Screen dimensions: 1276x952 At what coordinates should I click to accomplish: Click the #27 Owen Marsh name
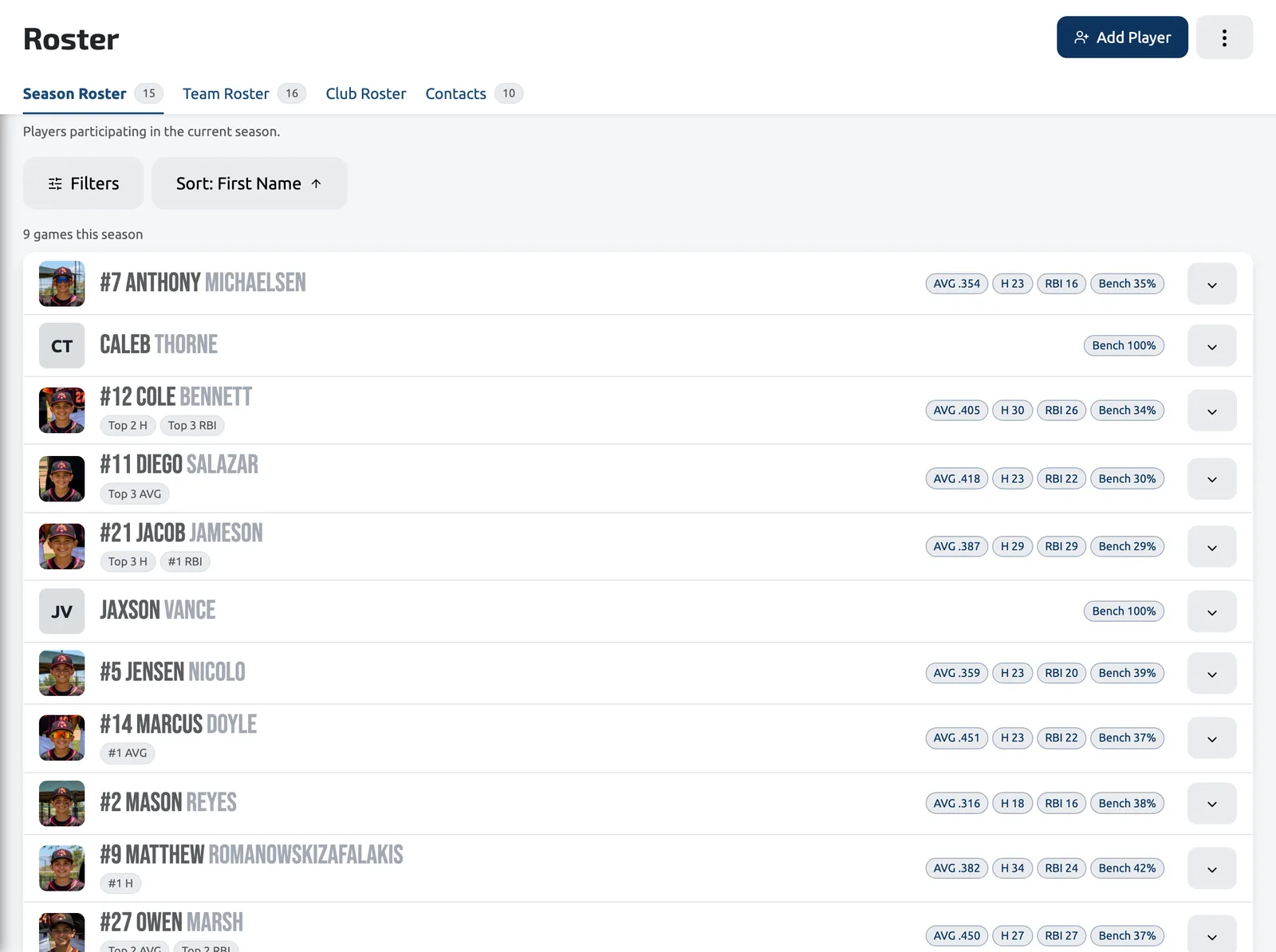click(171, 922)
